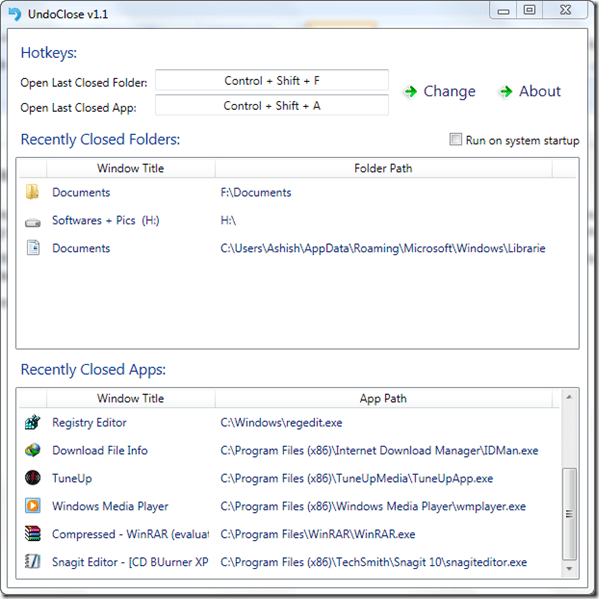Select the WinRAR.exe path

click(x=317, y=534)
